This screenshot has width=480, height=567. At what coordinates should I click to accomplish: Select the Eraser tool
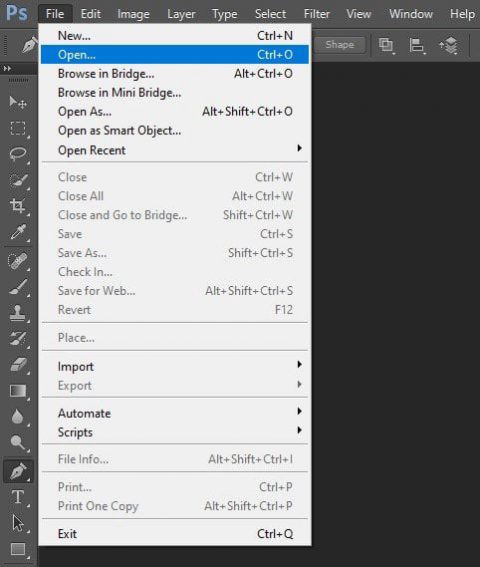pyautogui.click(x=18, y=365)
